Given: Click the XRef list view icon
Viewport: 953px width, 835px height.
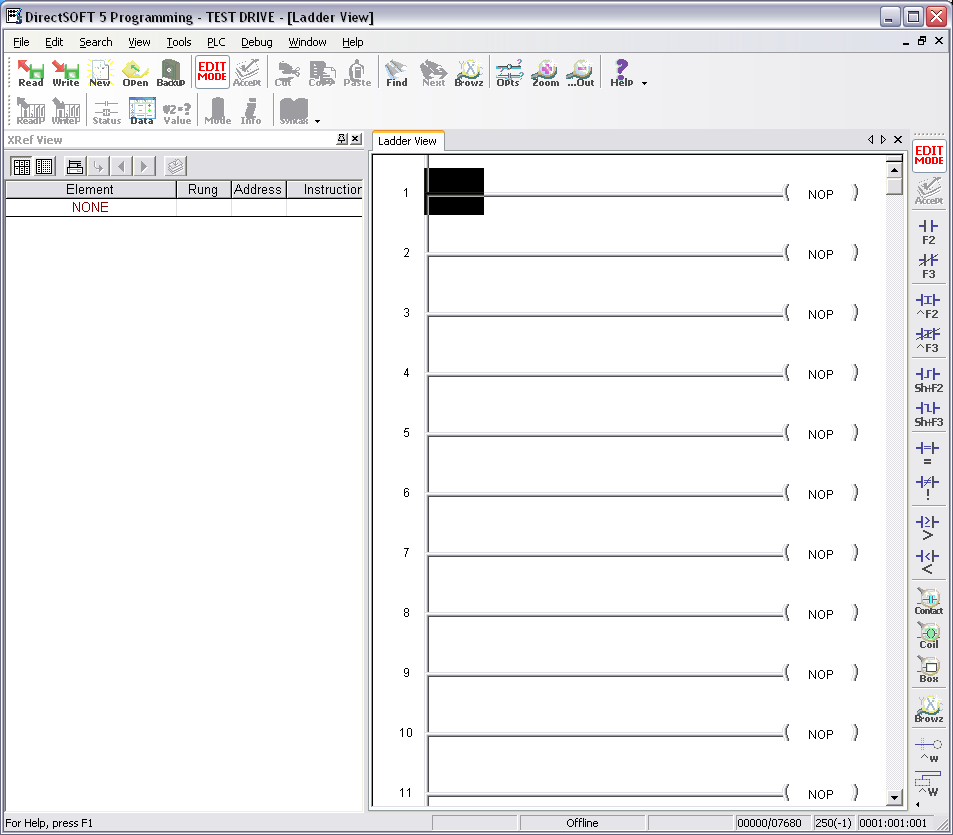Looking at the screenshot, I should [44, 166].
